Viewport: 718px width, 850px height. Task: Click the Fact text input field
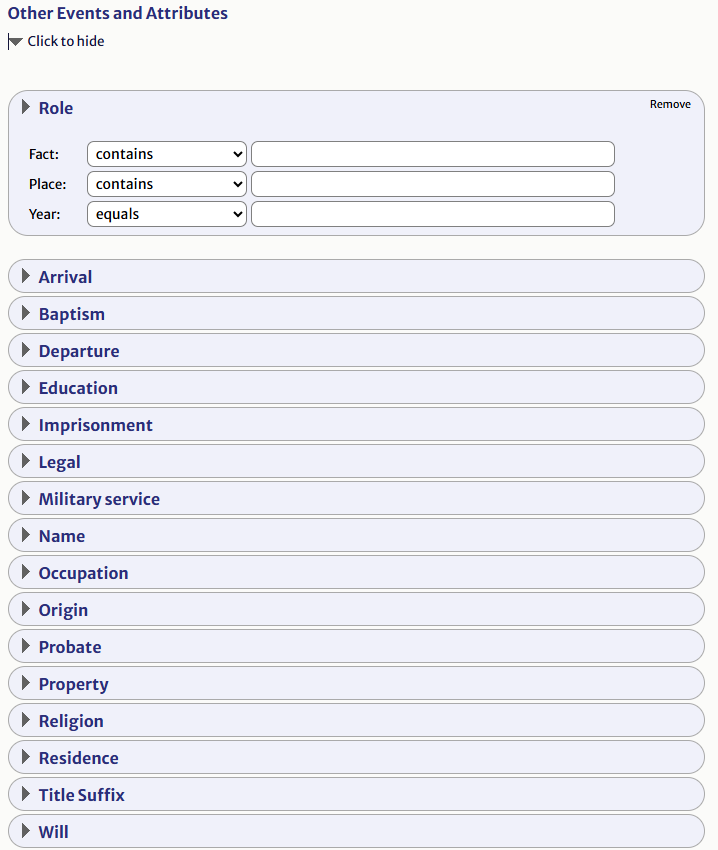(x=432, y=154)
